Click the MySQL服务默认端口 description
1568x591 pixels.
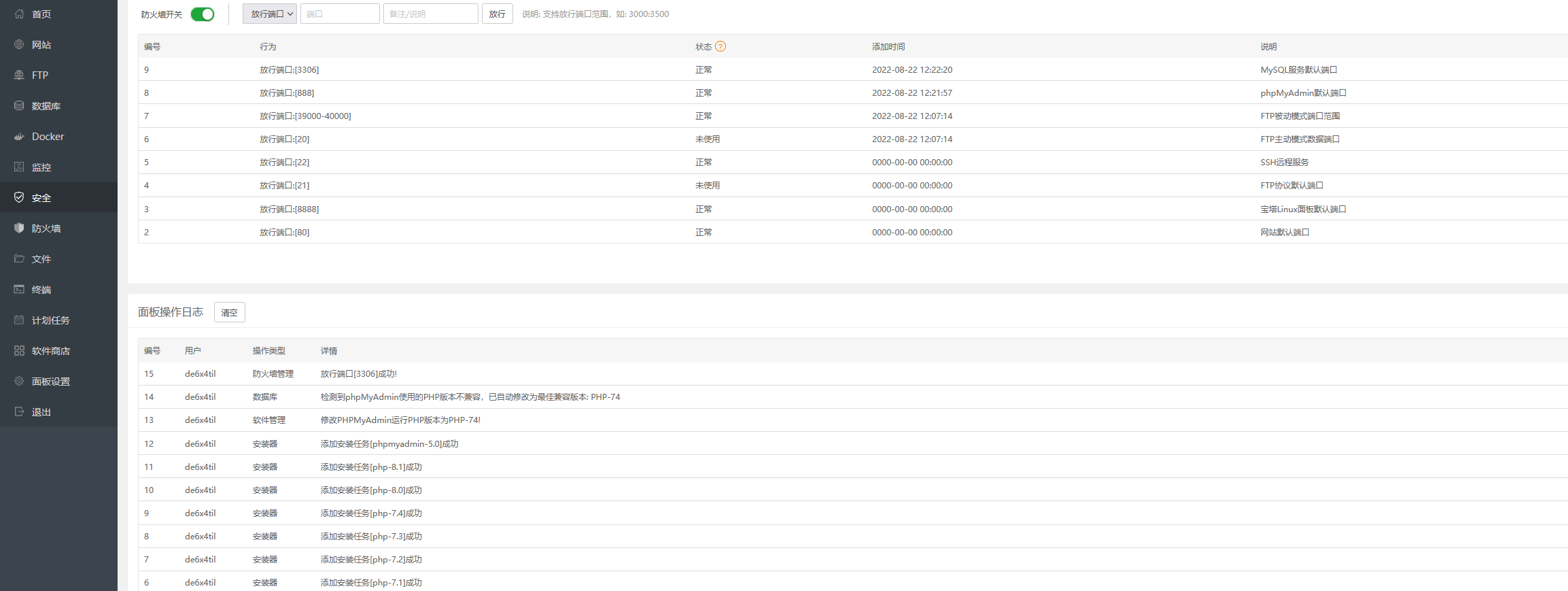(x=1299, y=69)
